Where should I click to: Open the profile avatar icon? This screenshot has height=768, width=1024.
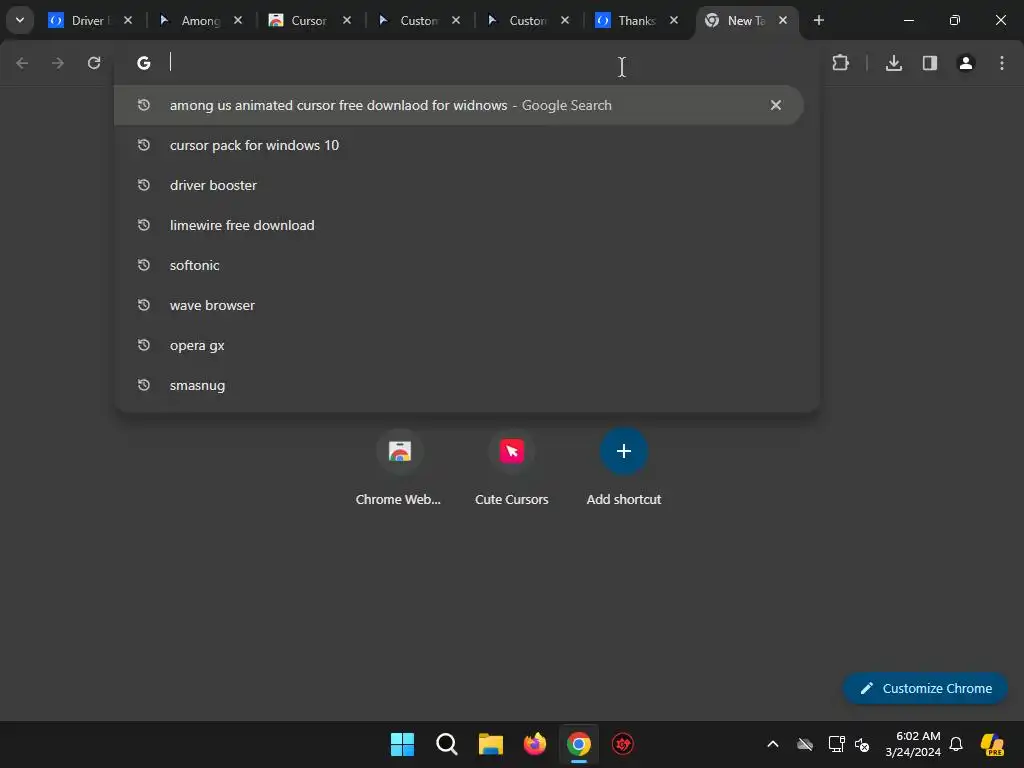[966, 63]
